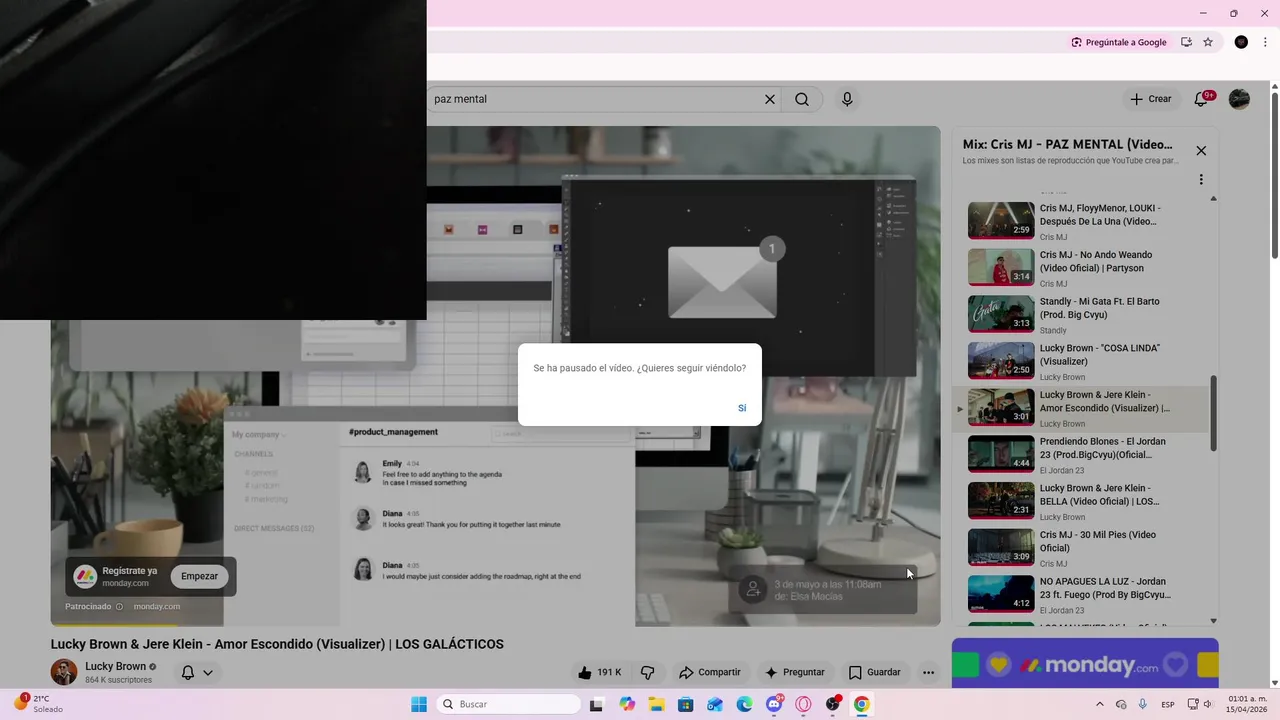This screenshot has width=1280, height=720.
Task: Visit the monday.com sponsored link
Action: pos(157,607)
